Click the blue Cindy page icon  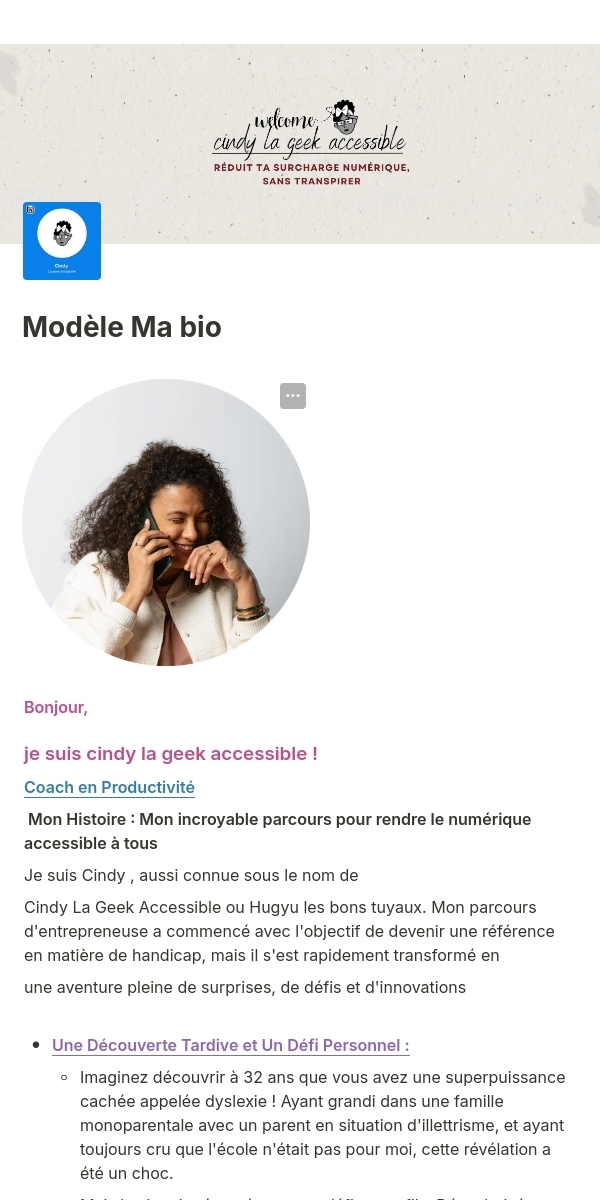tap(62, 241)
